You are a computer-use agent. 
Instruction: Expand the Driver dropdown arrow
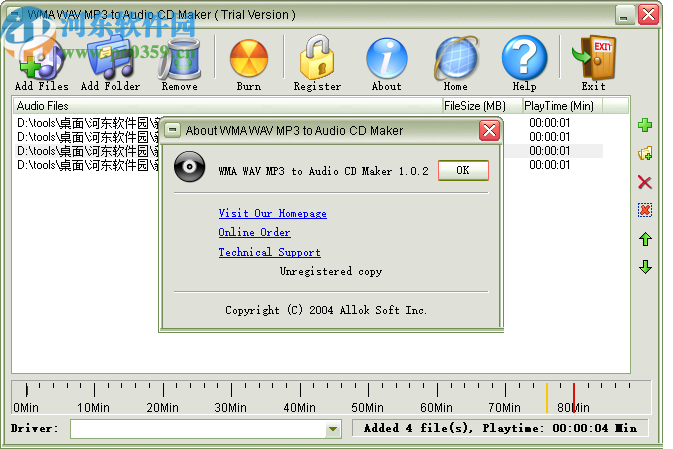(x=333, y=429)
